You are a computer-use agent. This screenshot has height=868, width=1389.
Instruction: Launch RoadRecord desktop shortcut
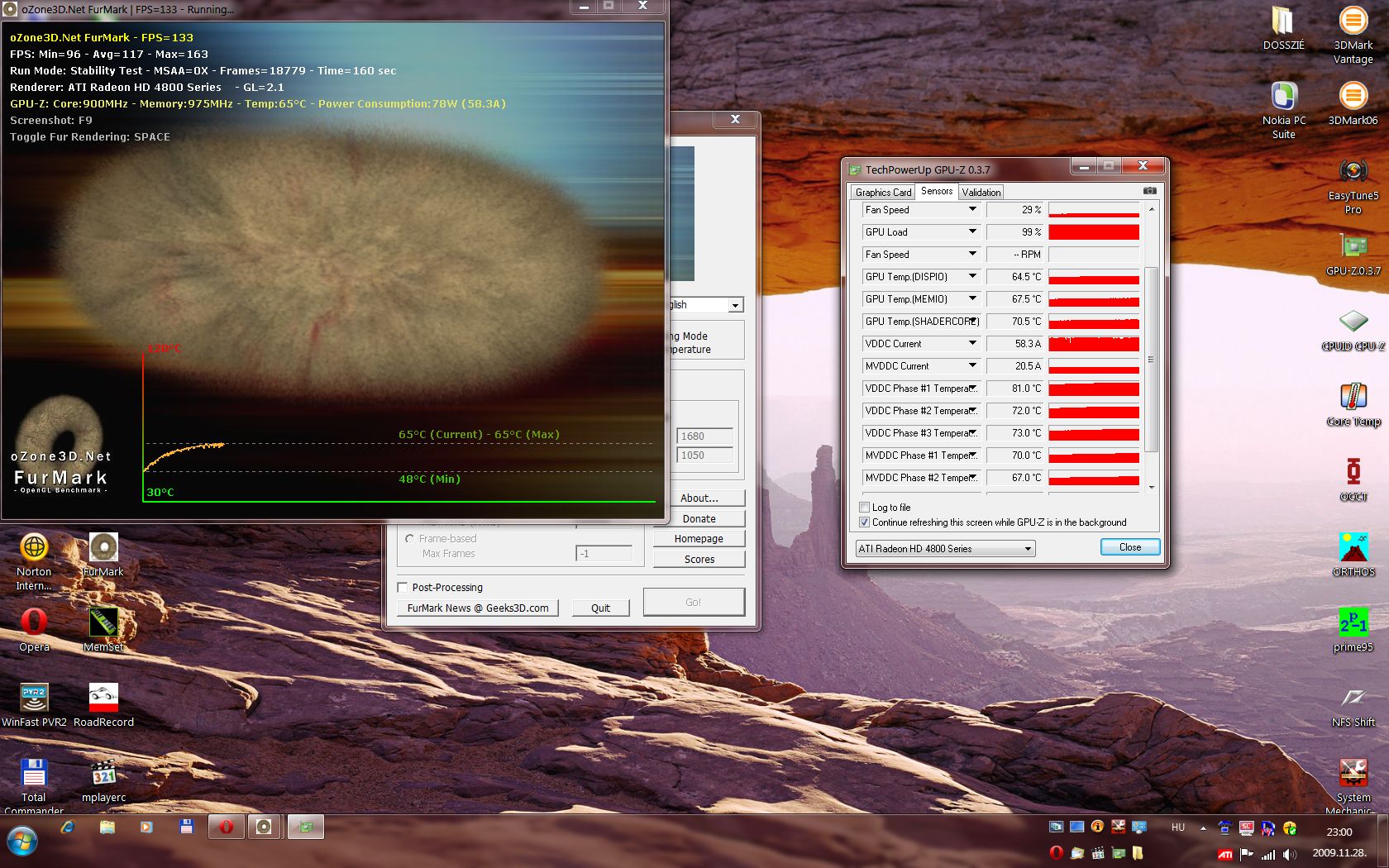[x=103, y=706]
